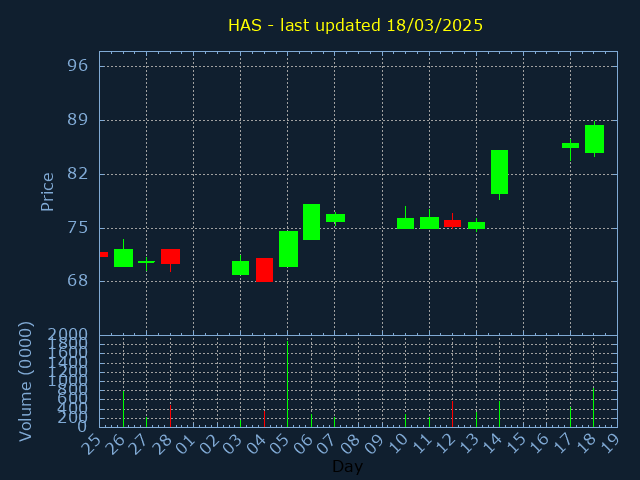This screenshot has height=480, width=640.
Task: Click the red volume bar for day 28
Action: coord(170,416)
